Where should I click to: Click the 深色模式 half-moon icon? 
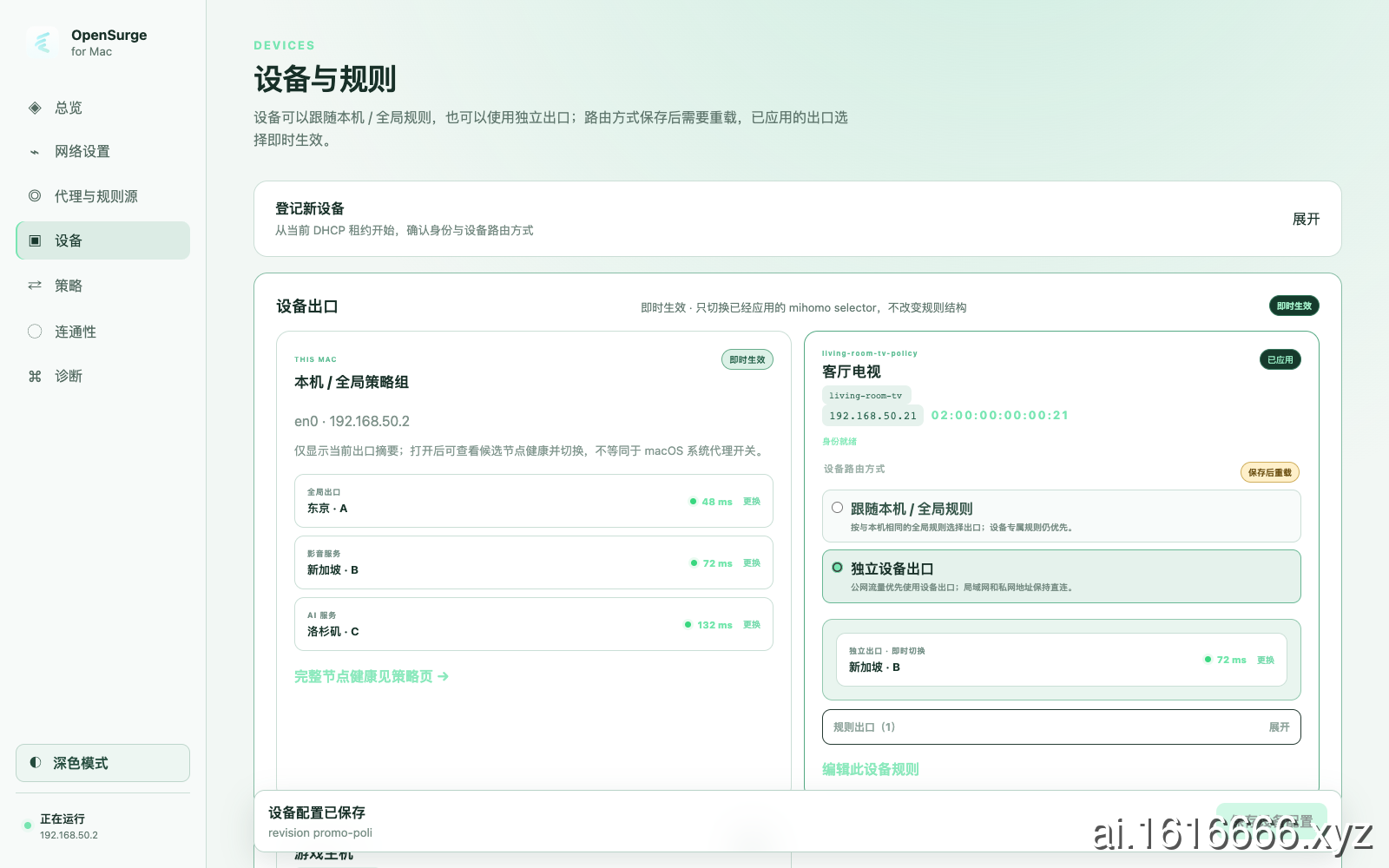click(36, 763)
